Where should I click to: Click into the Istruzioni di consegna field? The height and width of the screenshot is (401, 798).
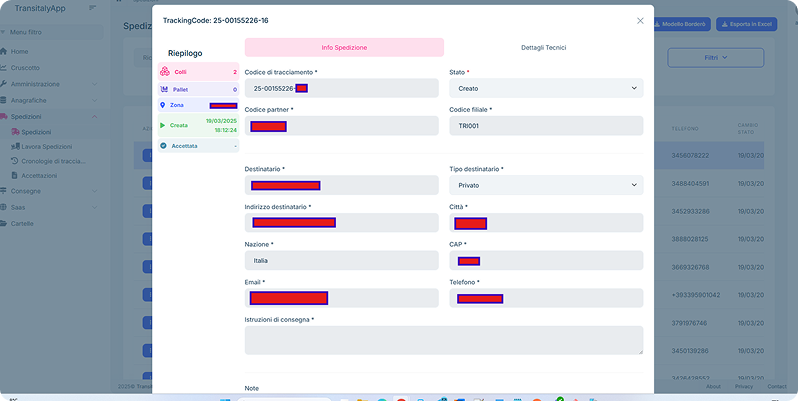[443, 339]
